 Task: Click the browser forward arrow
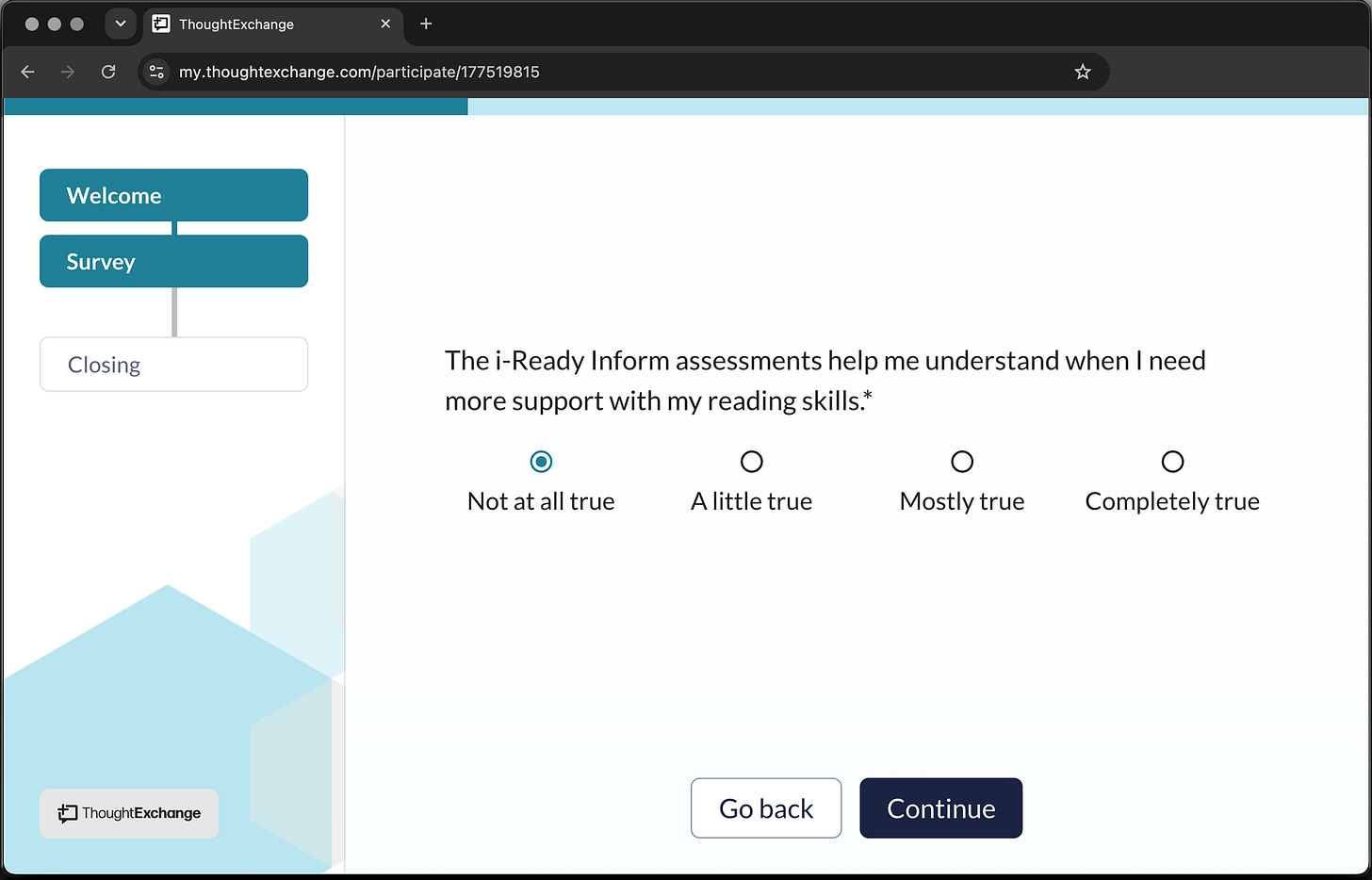[68, 72]
